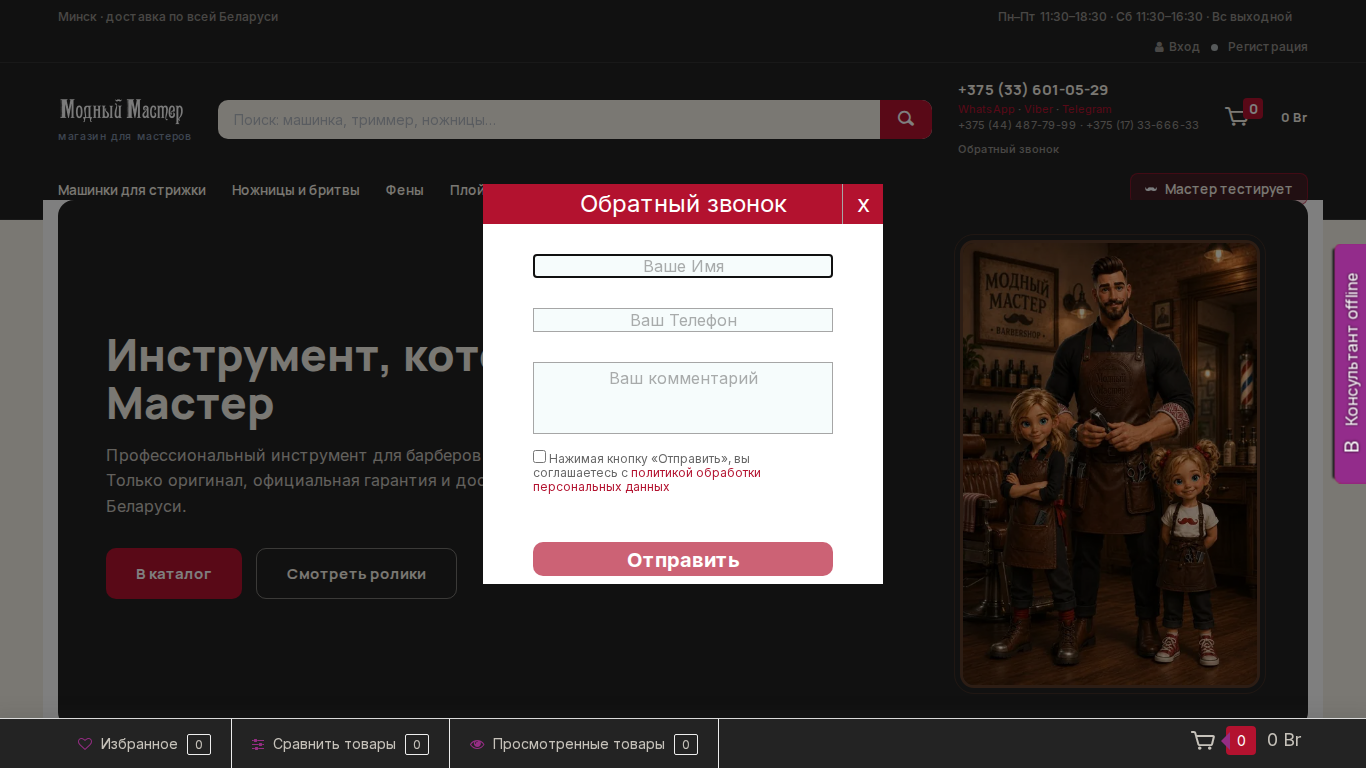Click the 0 Br total in bottom bar
1366x768 pixels.
click(x=1284, y=740)
